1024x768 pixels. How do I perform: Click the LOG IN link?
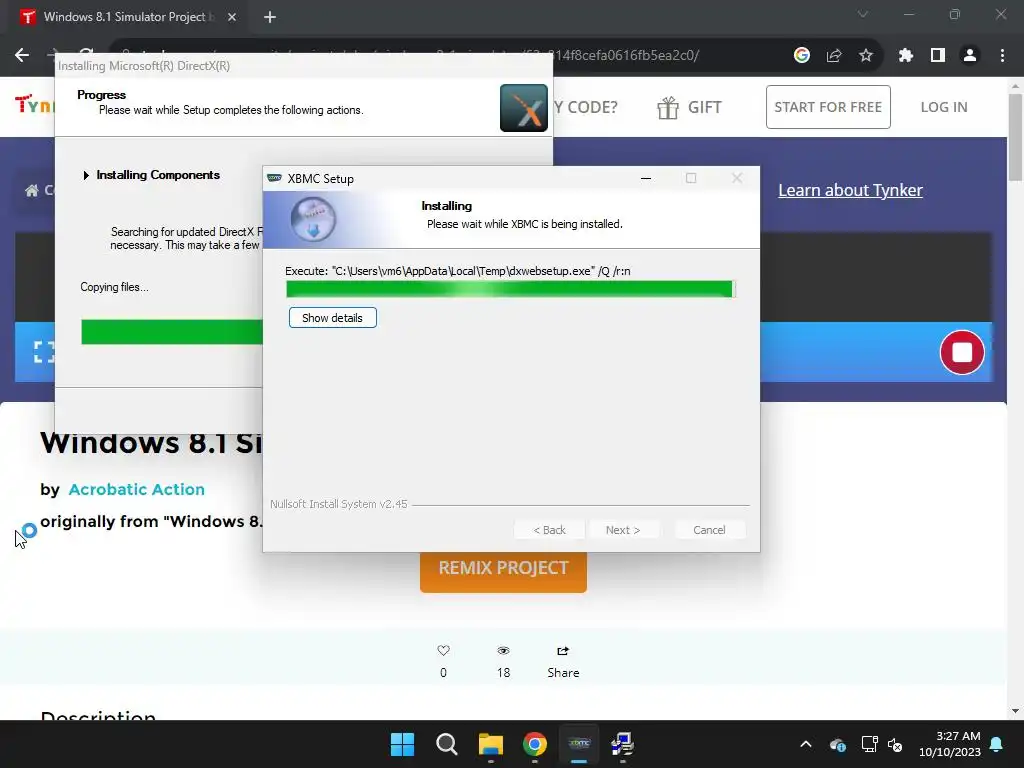coord(944,107)
